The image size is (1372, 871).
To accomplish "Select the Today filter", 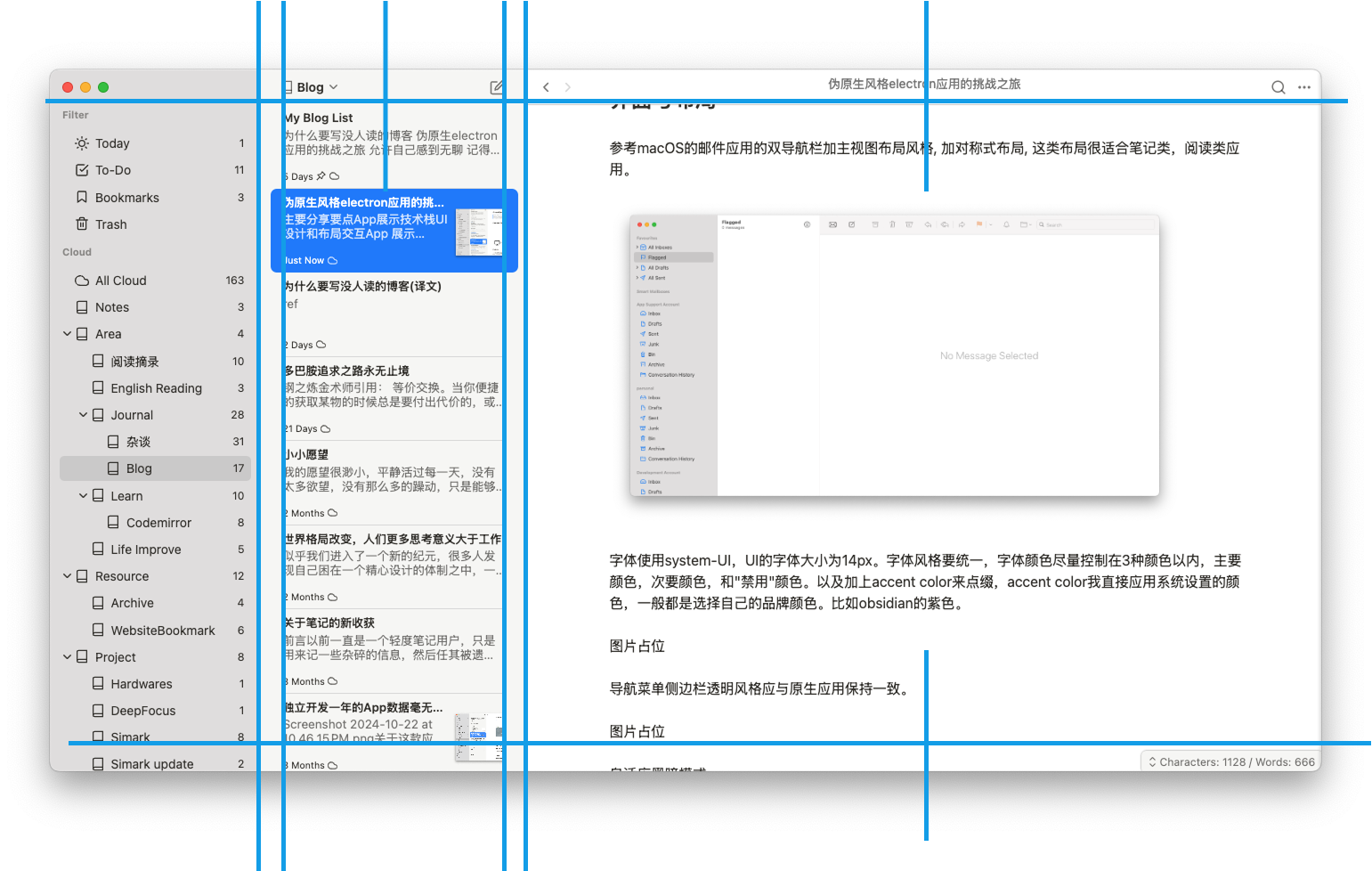I will [x=112, y=143].
